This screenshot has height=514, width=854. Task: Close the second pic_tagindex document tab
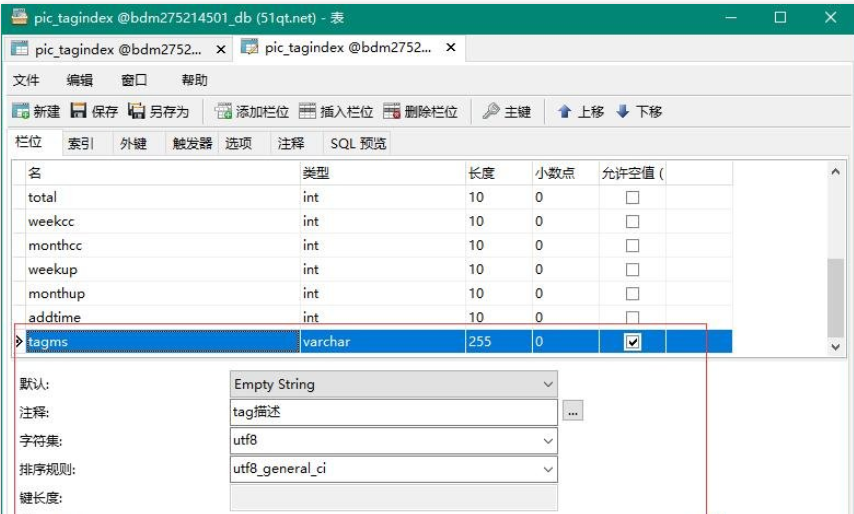[450, 48]
